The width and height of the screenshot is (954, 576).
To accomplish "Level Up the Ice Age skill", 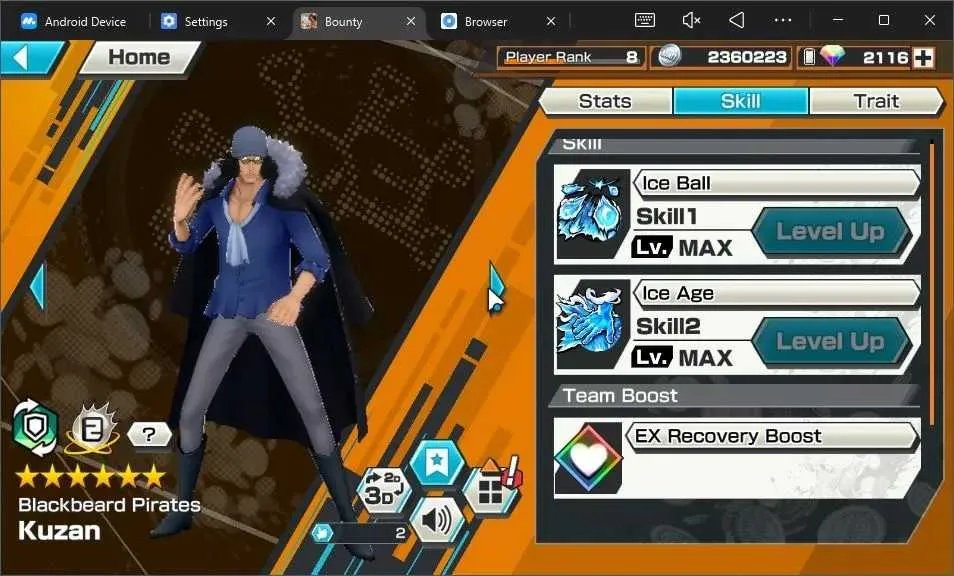I will click(x=830, y=342).
